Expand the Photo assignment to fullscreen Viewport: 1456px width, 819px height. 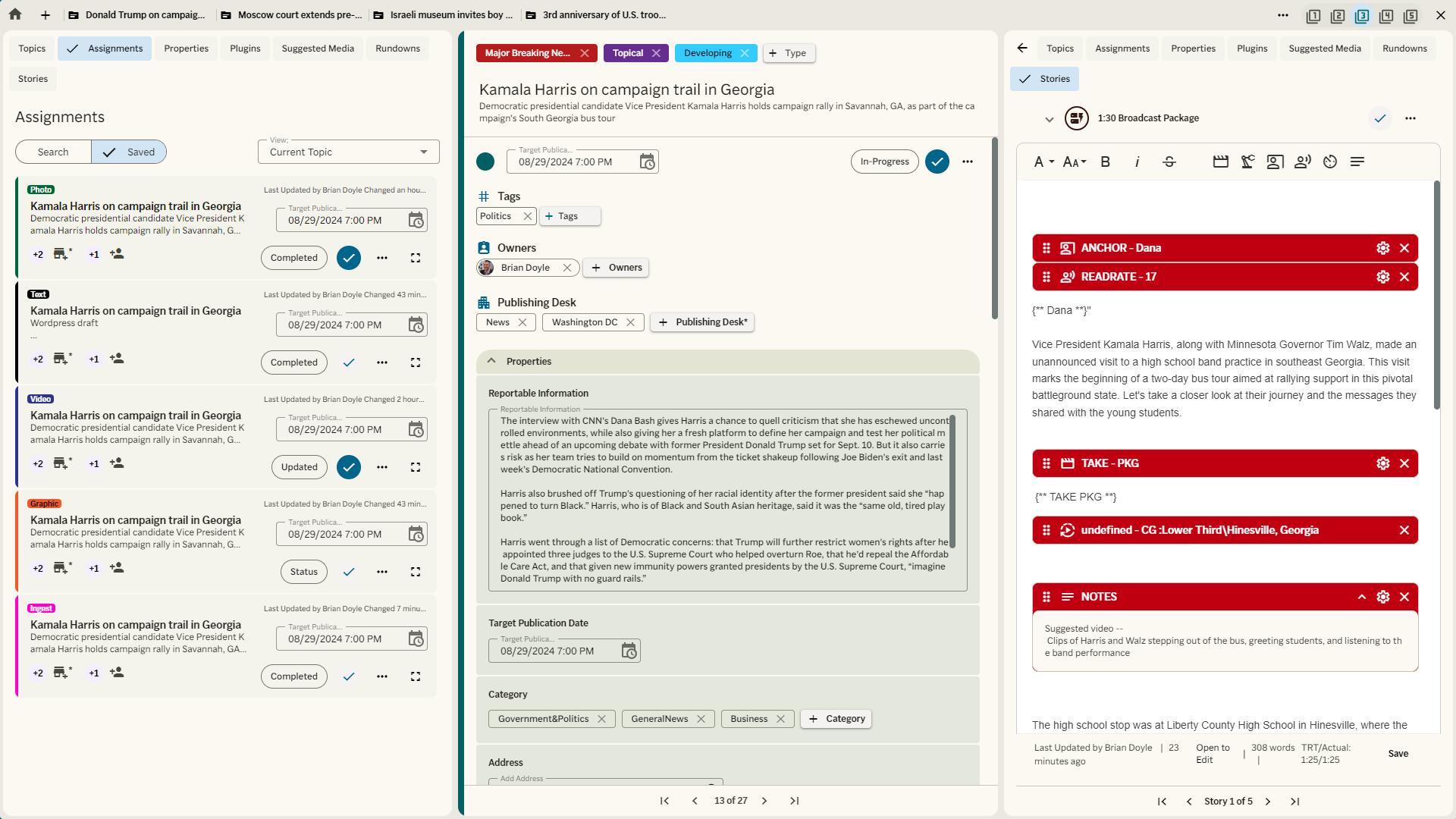(x=416, y=258)
